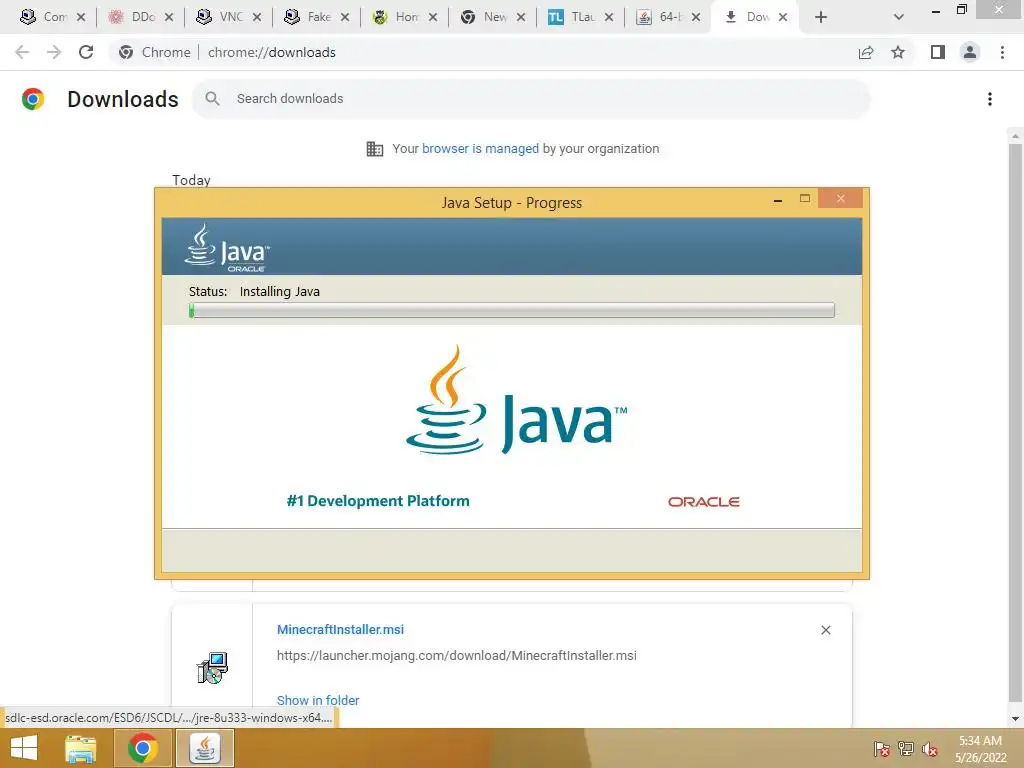1024x768 pixels.
Task: Minimize the Java Setup window
Action: pos(778,200)
